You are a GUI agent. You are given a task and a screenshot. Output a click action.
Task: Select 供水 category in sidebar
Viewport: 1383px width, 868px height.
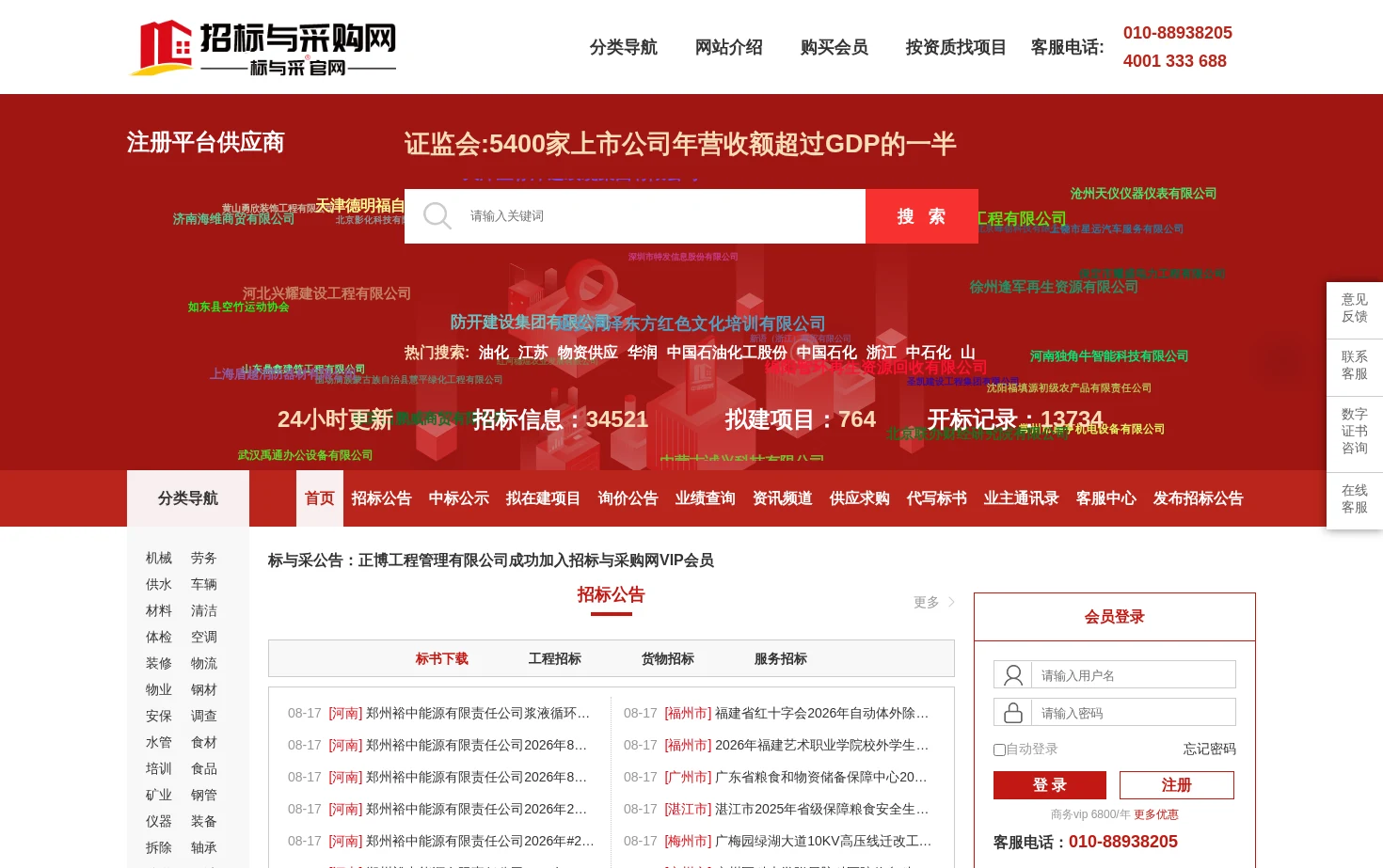point(159,585)
